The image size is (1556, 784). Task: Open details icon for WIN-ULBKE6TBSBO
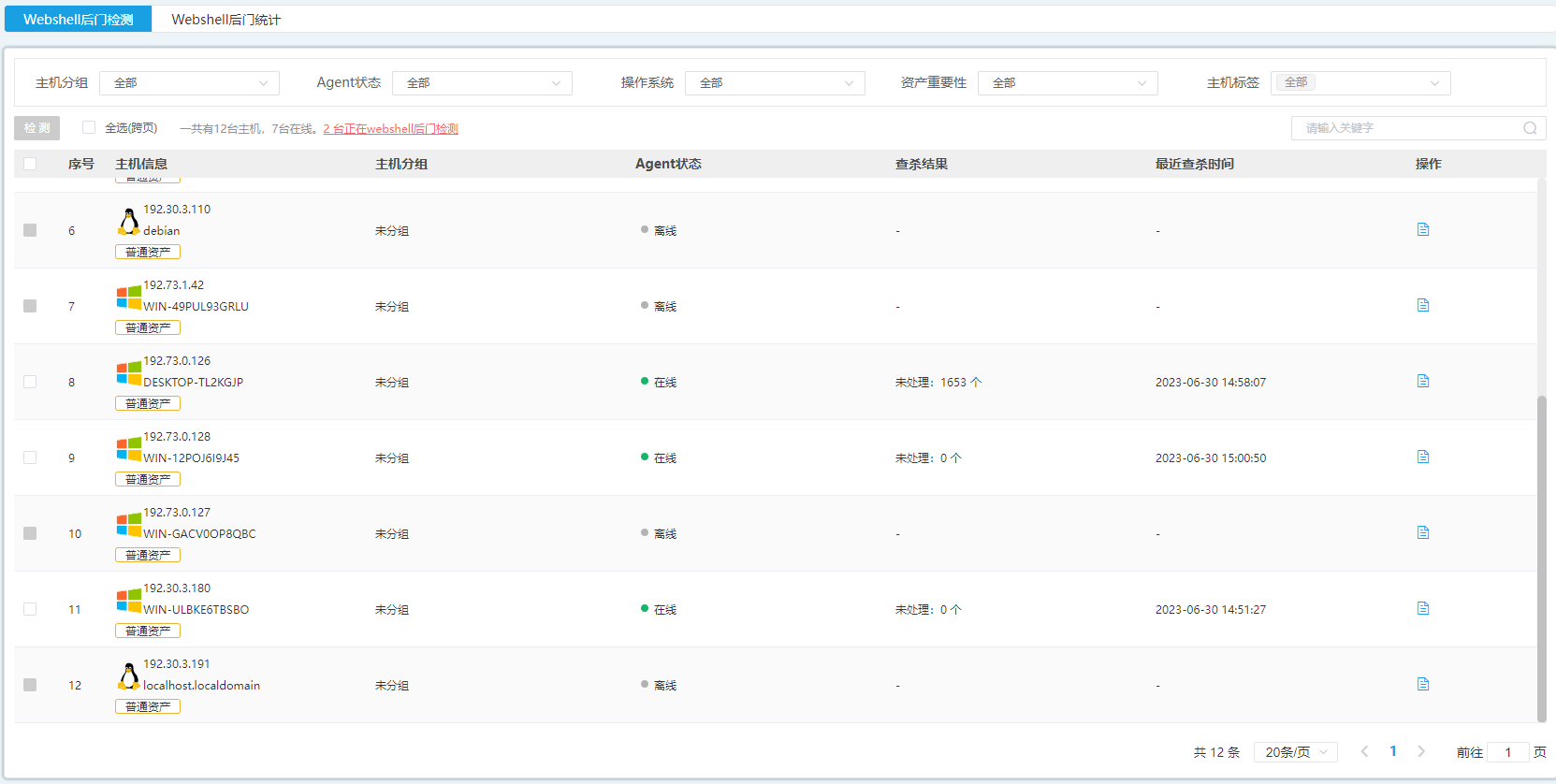(x=1422, y=609)
